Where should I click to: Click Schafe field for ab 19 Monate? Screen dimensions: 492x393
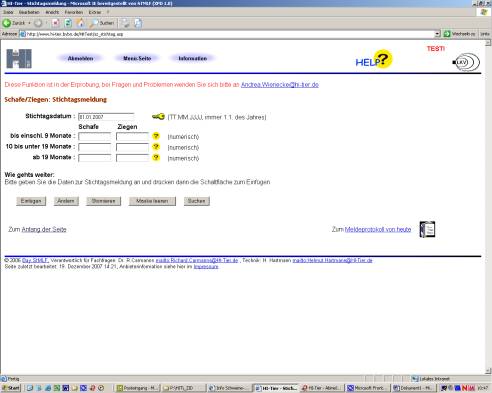click(95, 158)
